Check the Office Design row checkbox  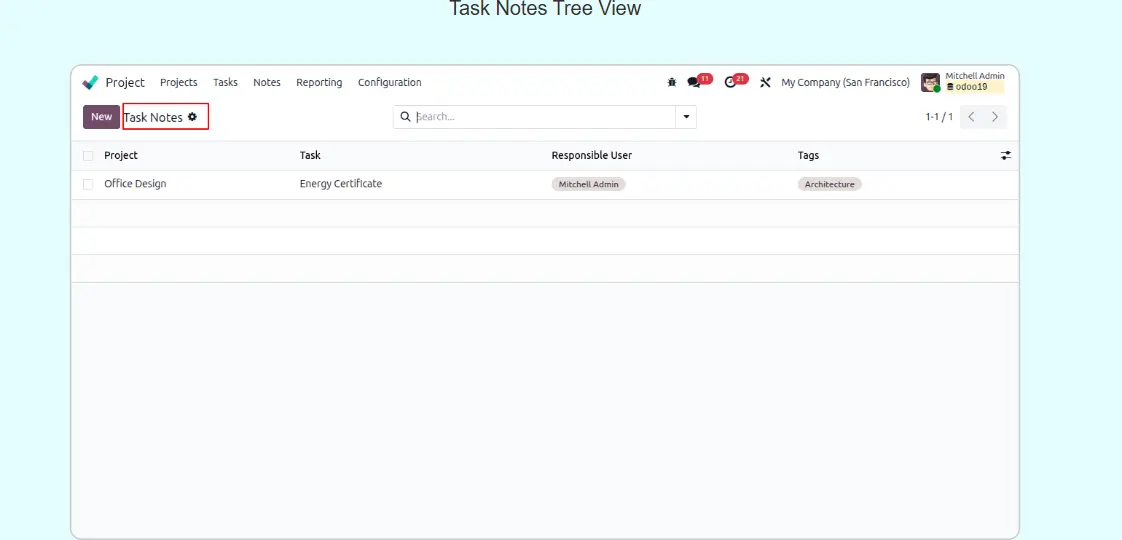pos(88,184)
